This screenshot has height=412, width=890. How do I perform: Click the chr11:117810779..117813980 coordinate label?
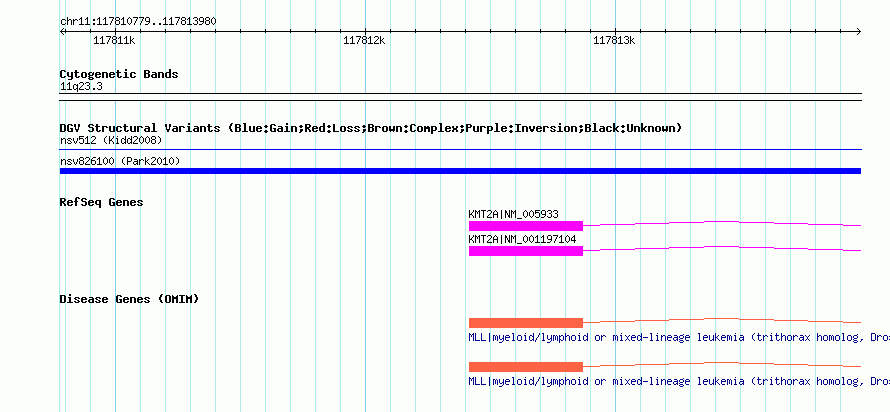pos(138,21)
